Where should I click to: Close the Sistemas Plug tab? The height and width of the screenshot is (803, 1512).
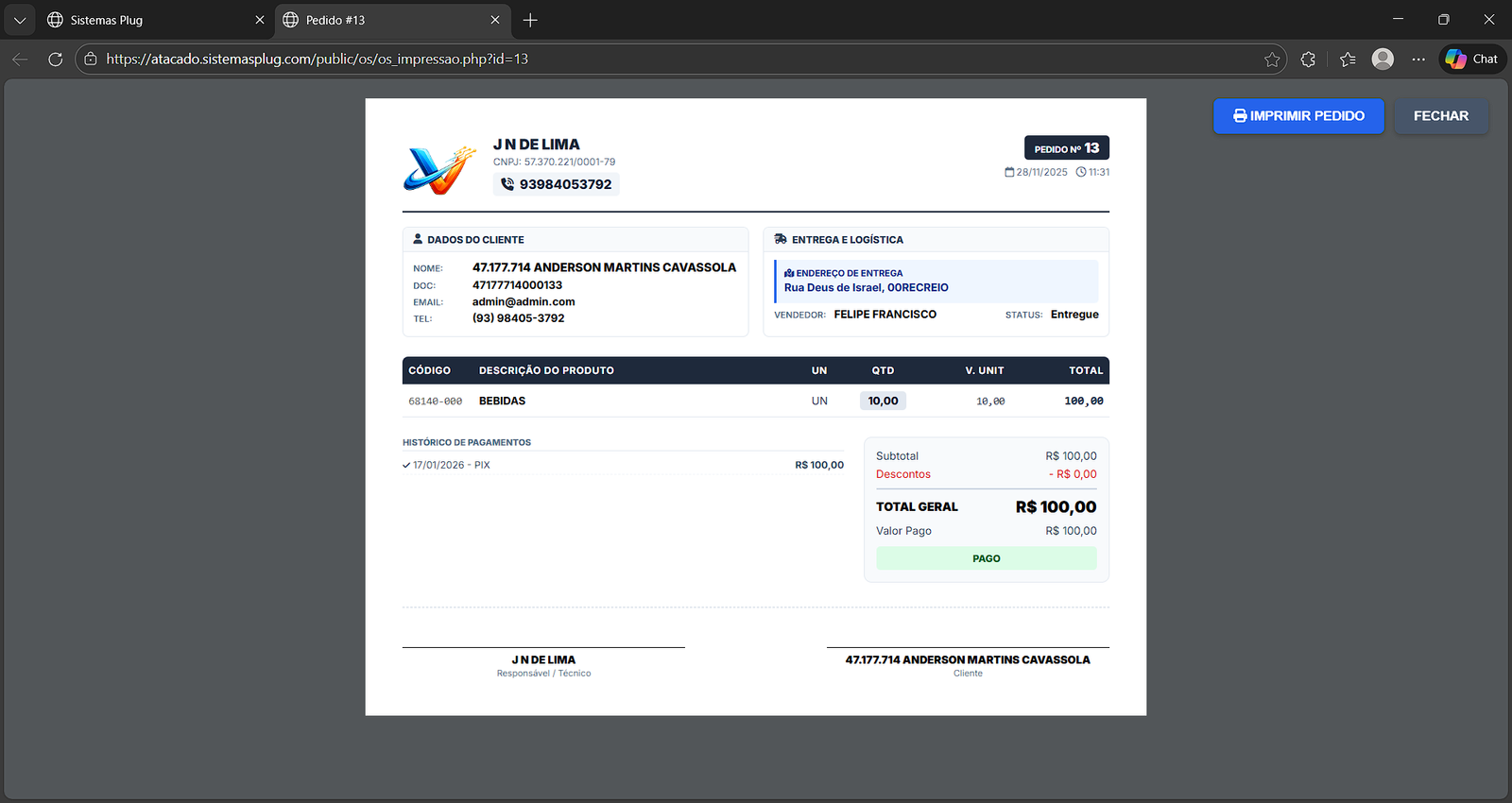[260, 20]
